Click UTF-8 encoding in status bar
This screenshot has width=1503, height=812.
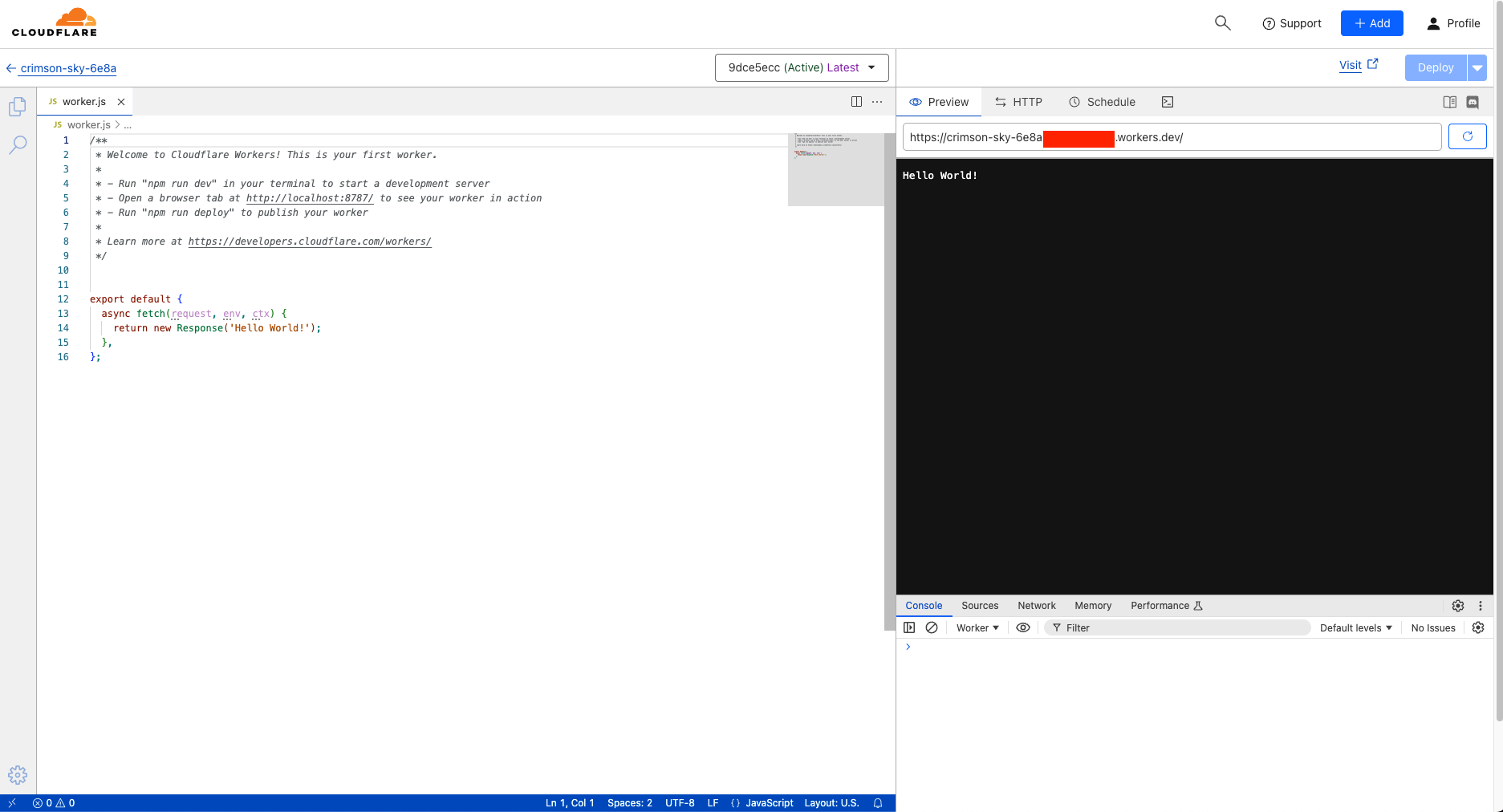[x=680, y=803]
